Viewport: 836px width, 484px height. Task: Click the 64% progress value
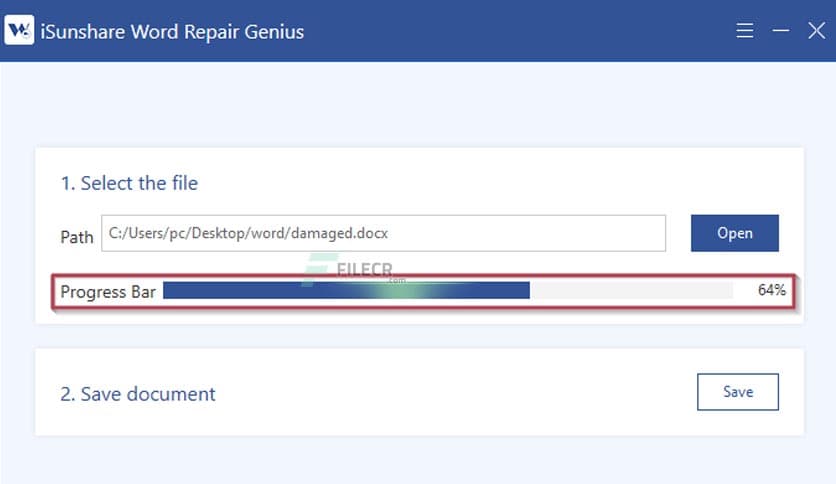(771, 290)
